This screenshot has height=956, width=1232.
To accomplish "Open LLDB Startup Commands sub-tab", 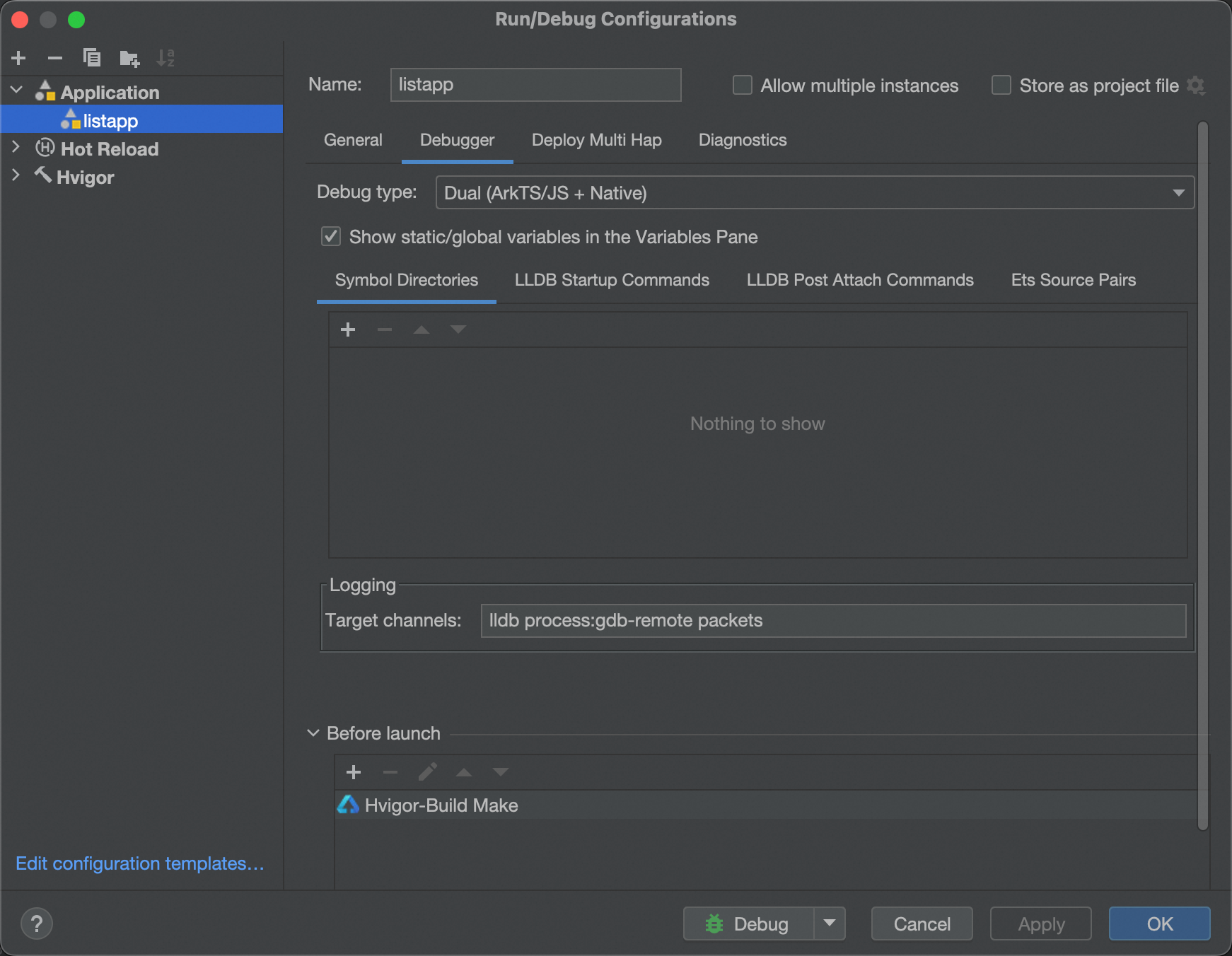I will point(612,280).
